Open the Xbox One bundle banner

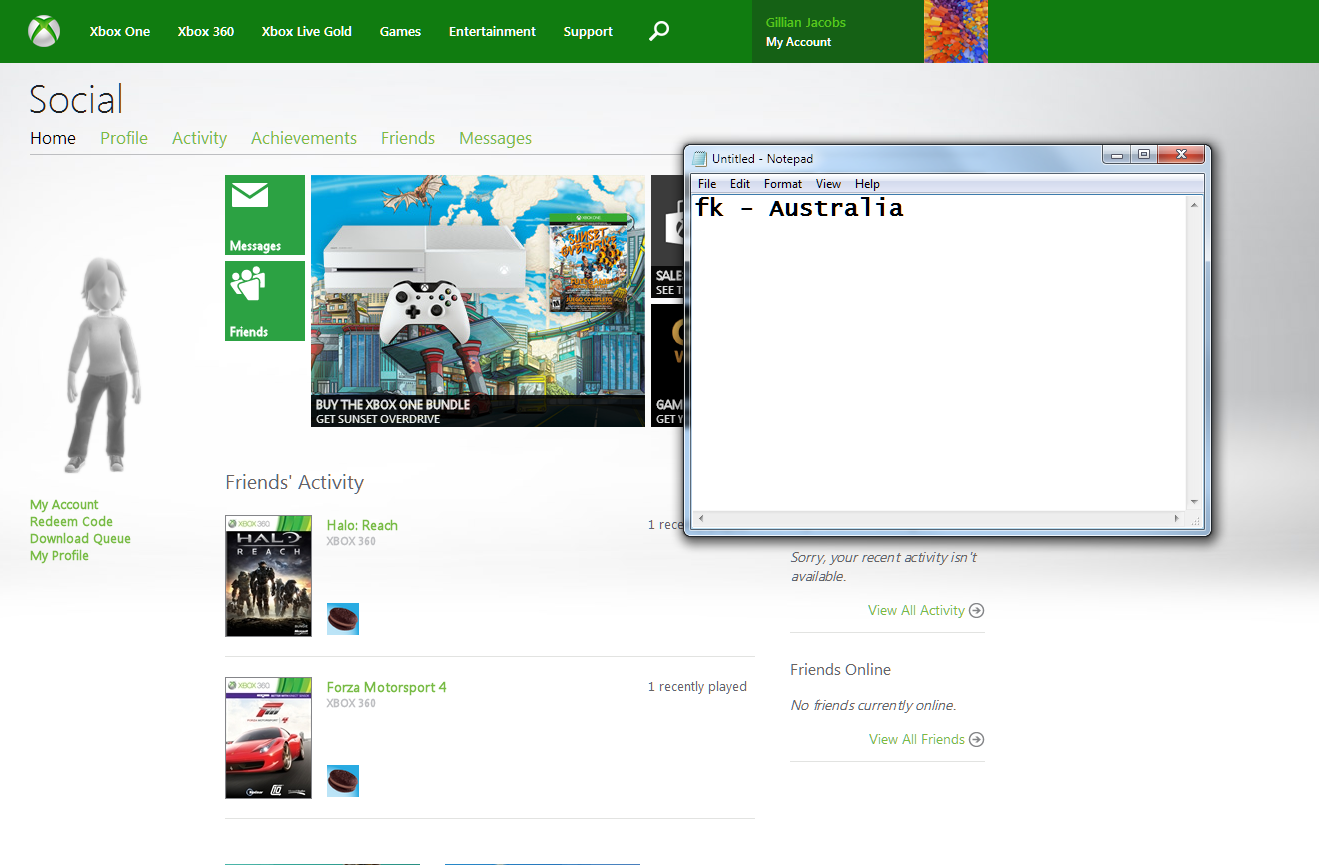[478, 301]
